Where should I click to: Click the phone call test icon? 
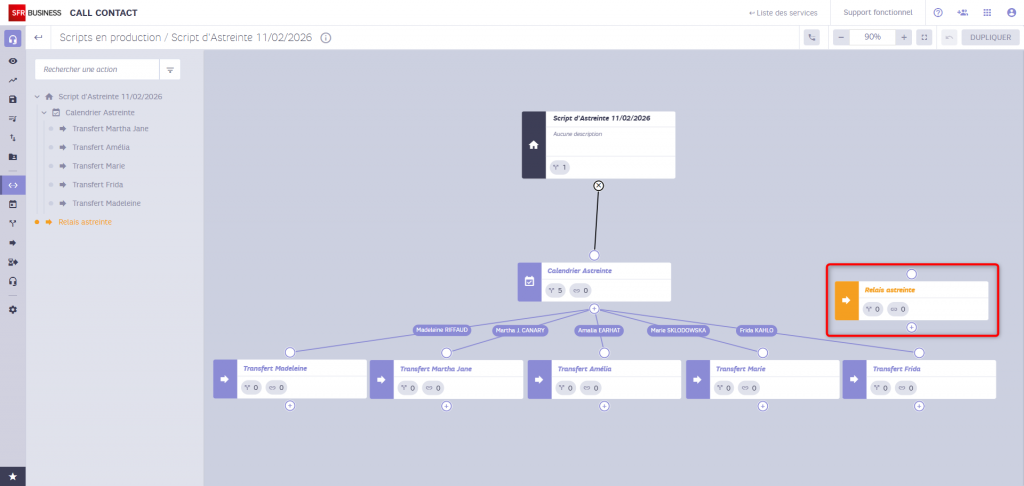(x=811, y=37)
